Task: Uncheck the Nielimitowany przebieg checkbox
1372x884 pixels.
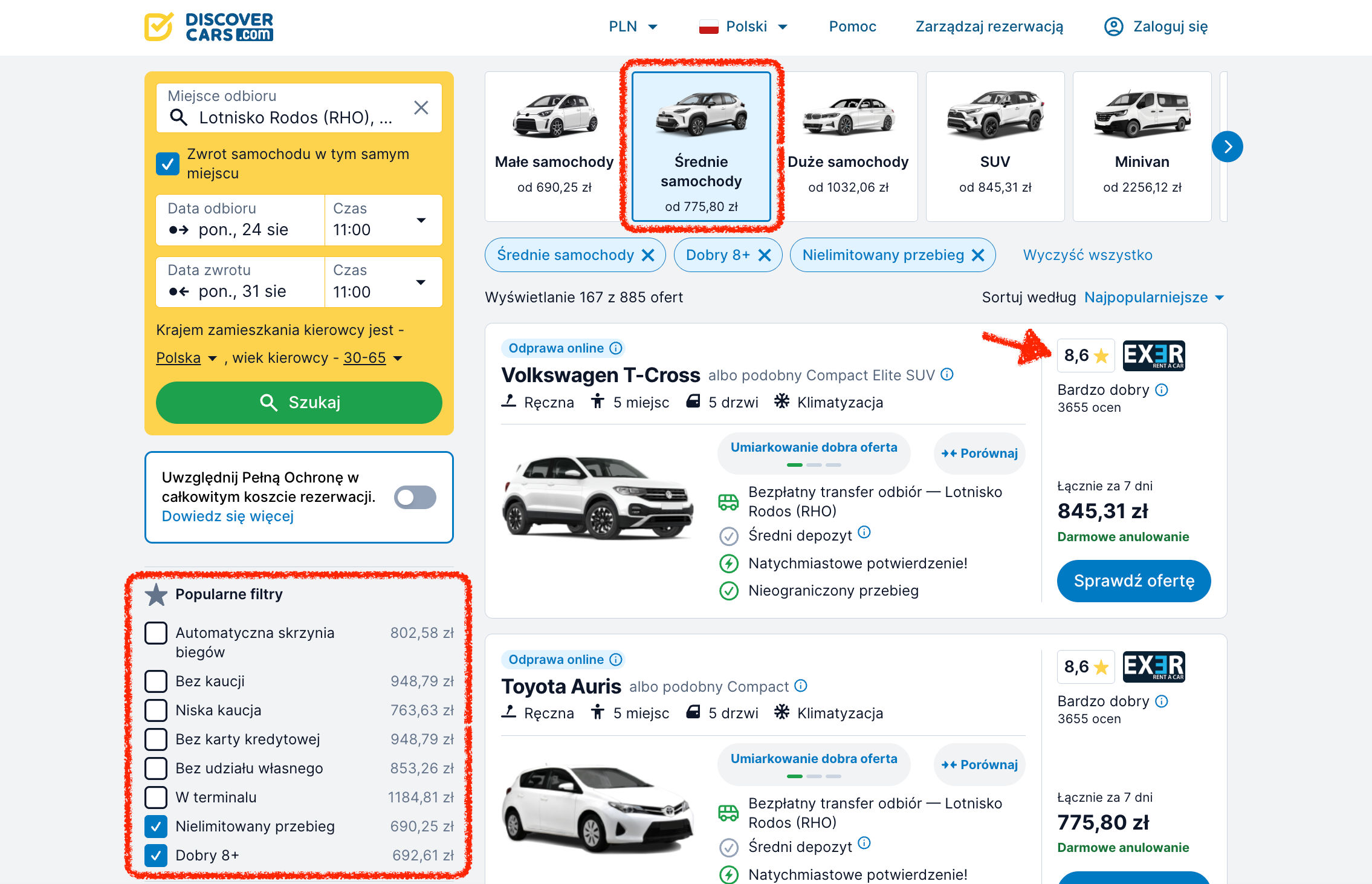Action: pos(156,827)
